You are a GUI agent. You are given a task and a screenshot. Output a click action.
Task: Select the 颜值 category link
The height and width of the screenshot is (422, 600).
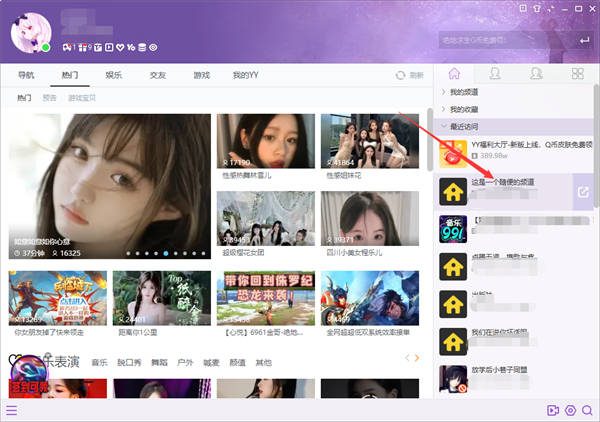click(237, 362)
